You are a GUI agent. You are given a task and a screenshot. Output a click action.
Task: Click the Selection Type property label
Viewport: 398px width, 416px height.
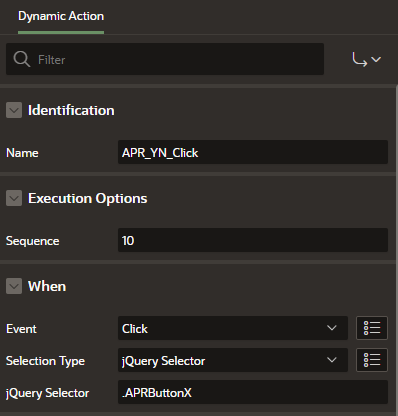45,361
